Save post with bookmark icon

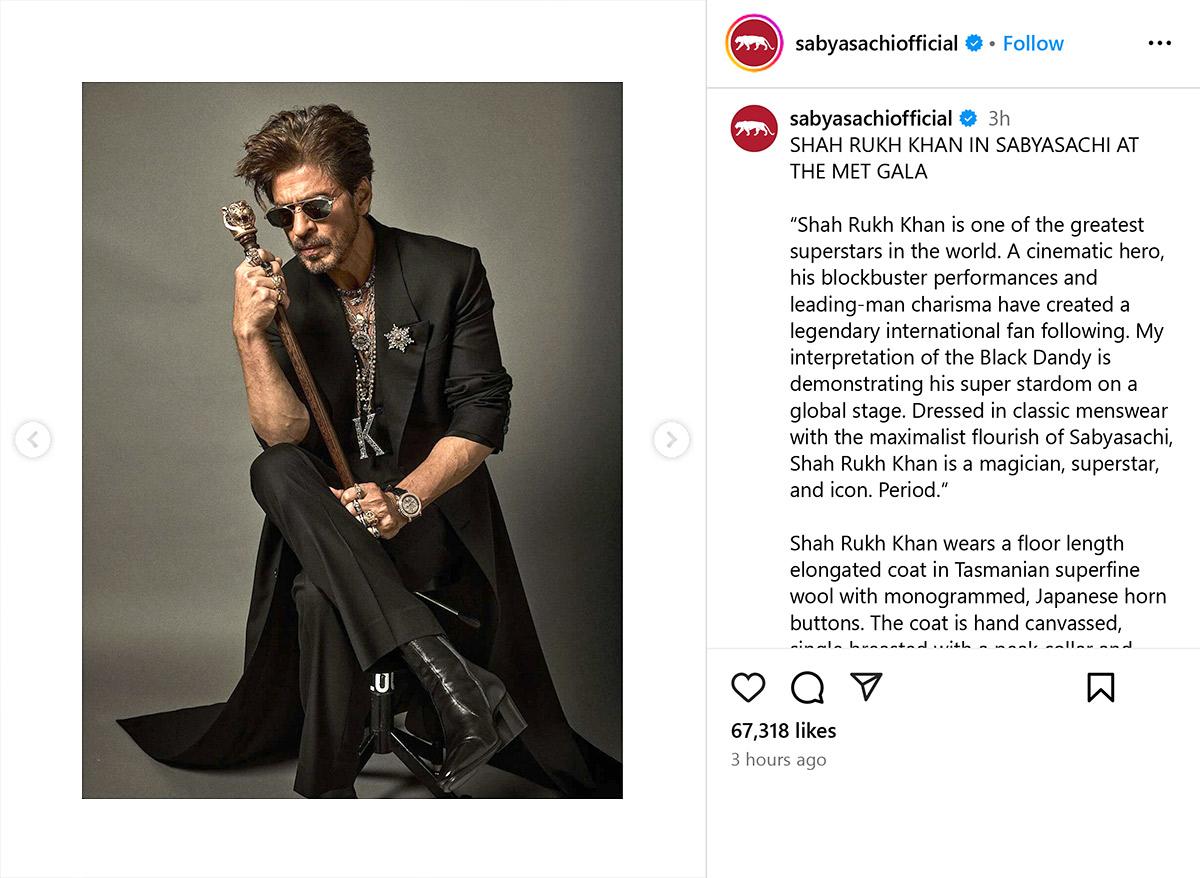click(x=1100, y=687)
